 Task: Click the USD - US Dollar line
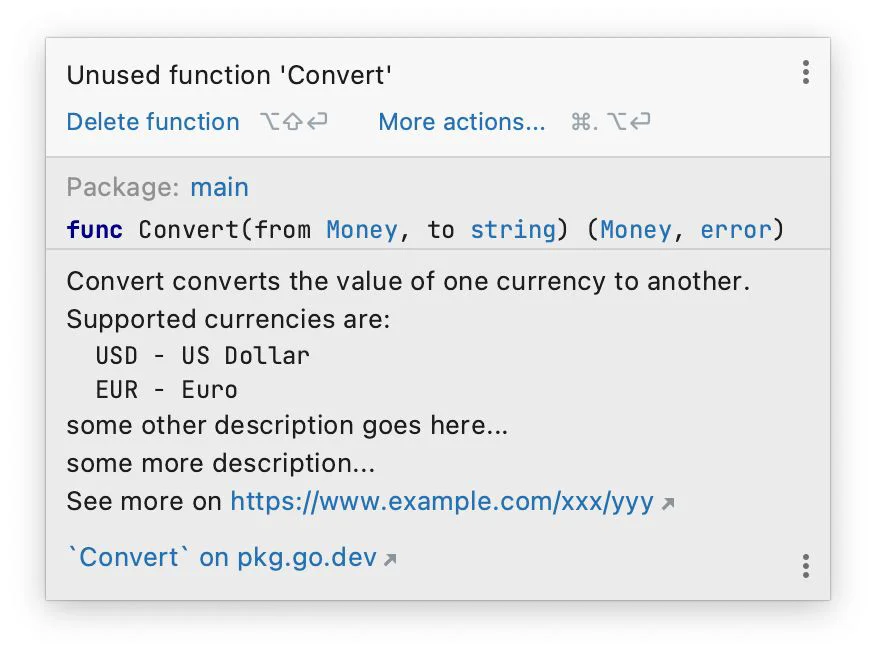(202, 356)
